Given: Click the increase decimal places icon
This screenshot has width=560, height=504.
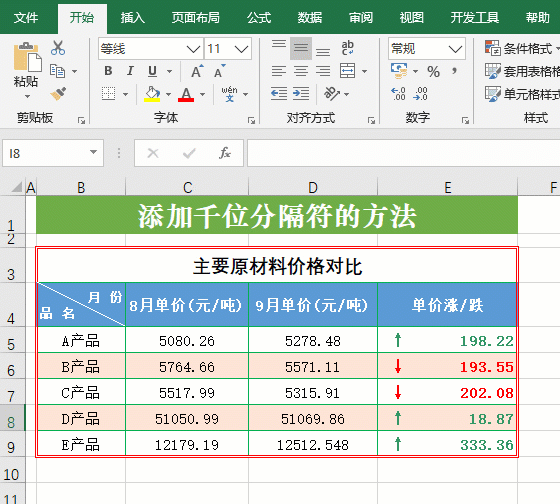Looking at the screenshot, I should coord(398,94).
